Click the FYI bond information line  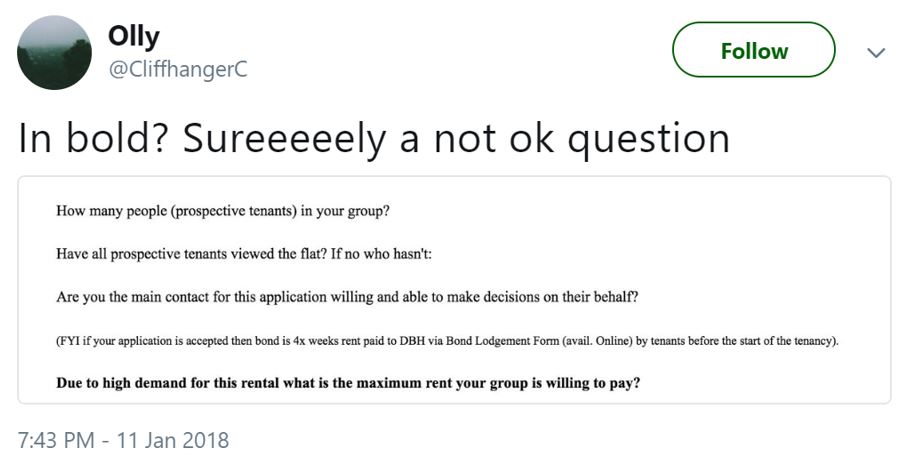(447, 341)
